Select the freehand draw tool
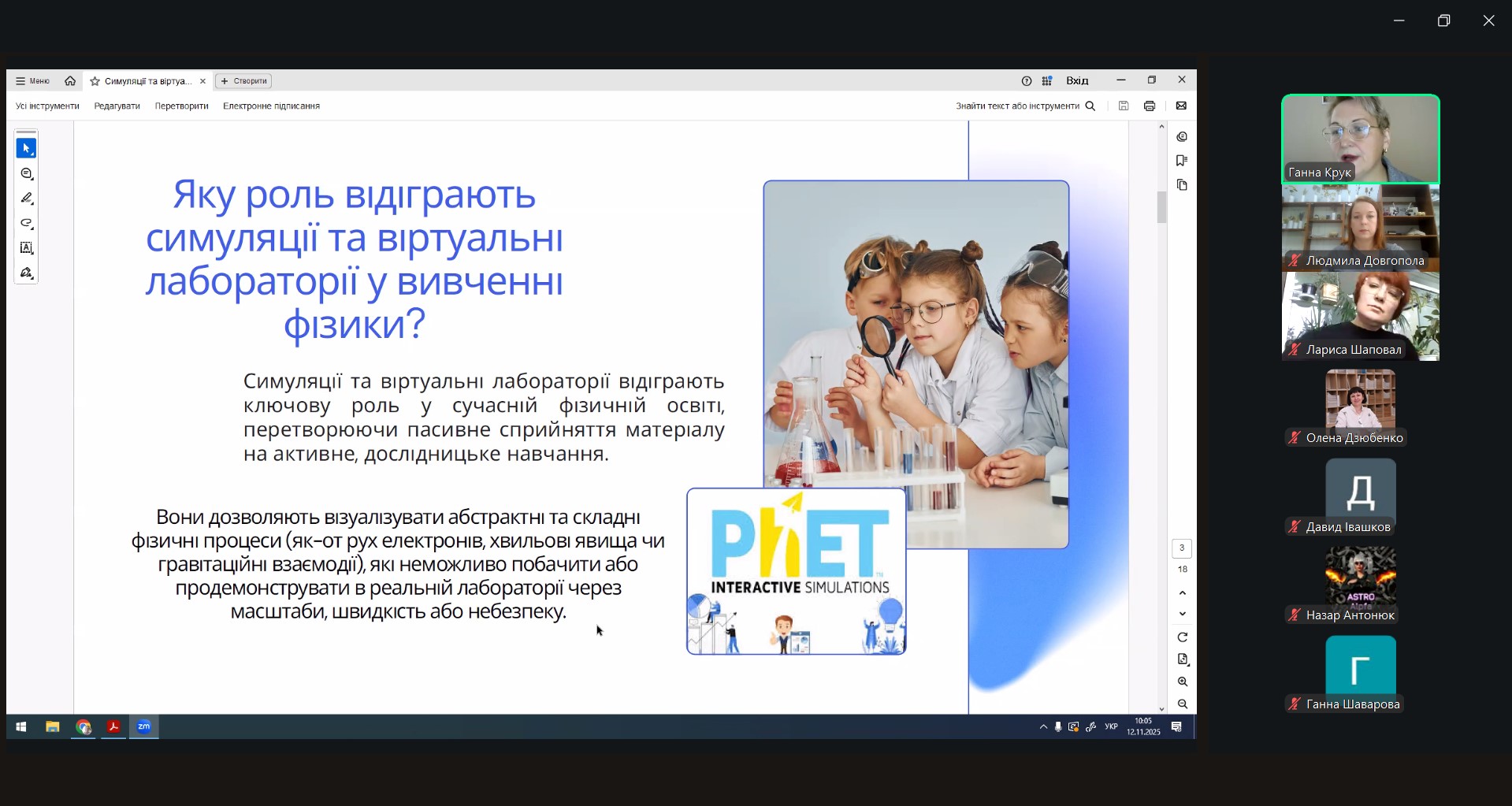Viewport: 1512px width, 806px height. 26,223
